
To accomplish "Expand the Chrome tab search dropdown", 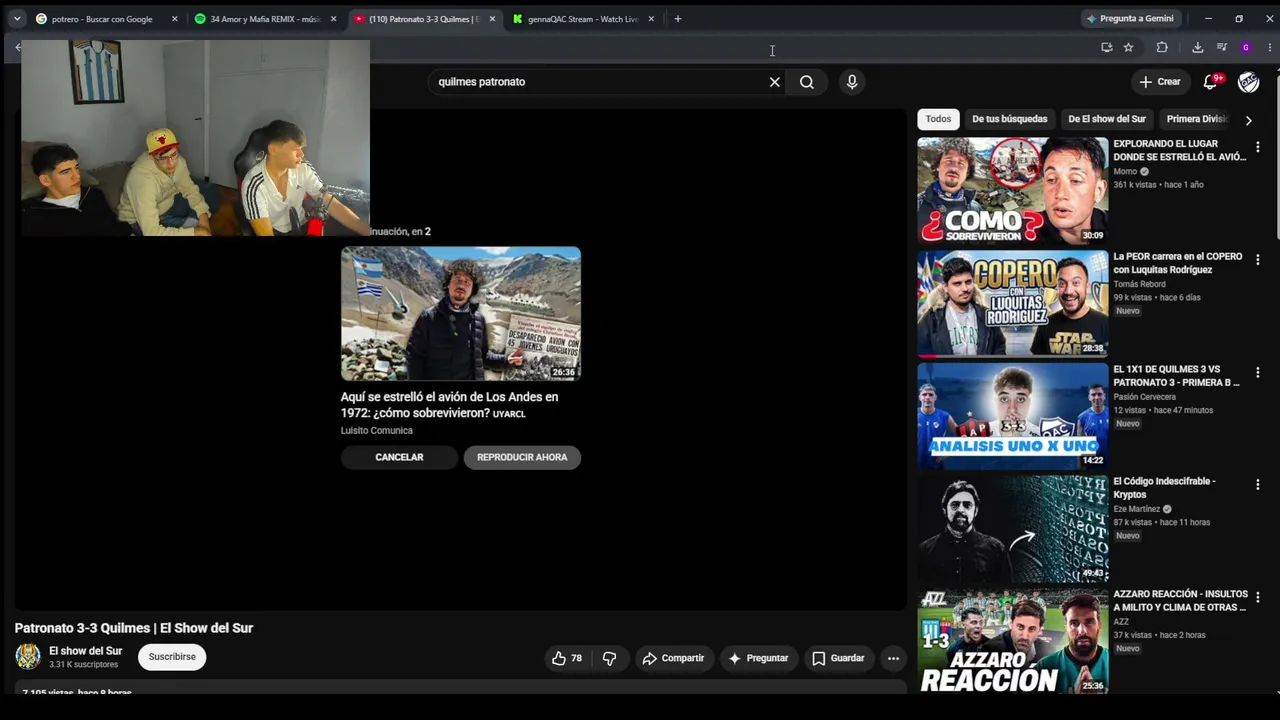I will point(17,19).
